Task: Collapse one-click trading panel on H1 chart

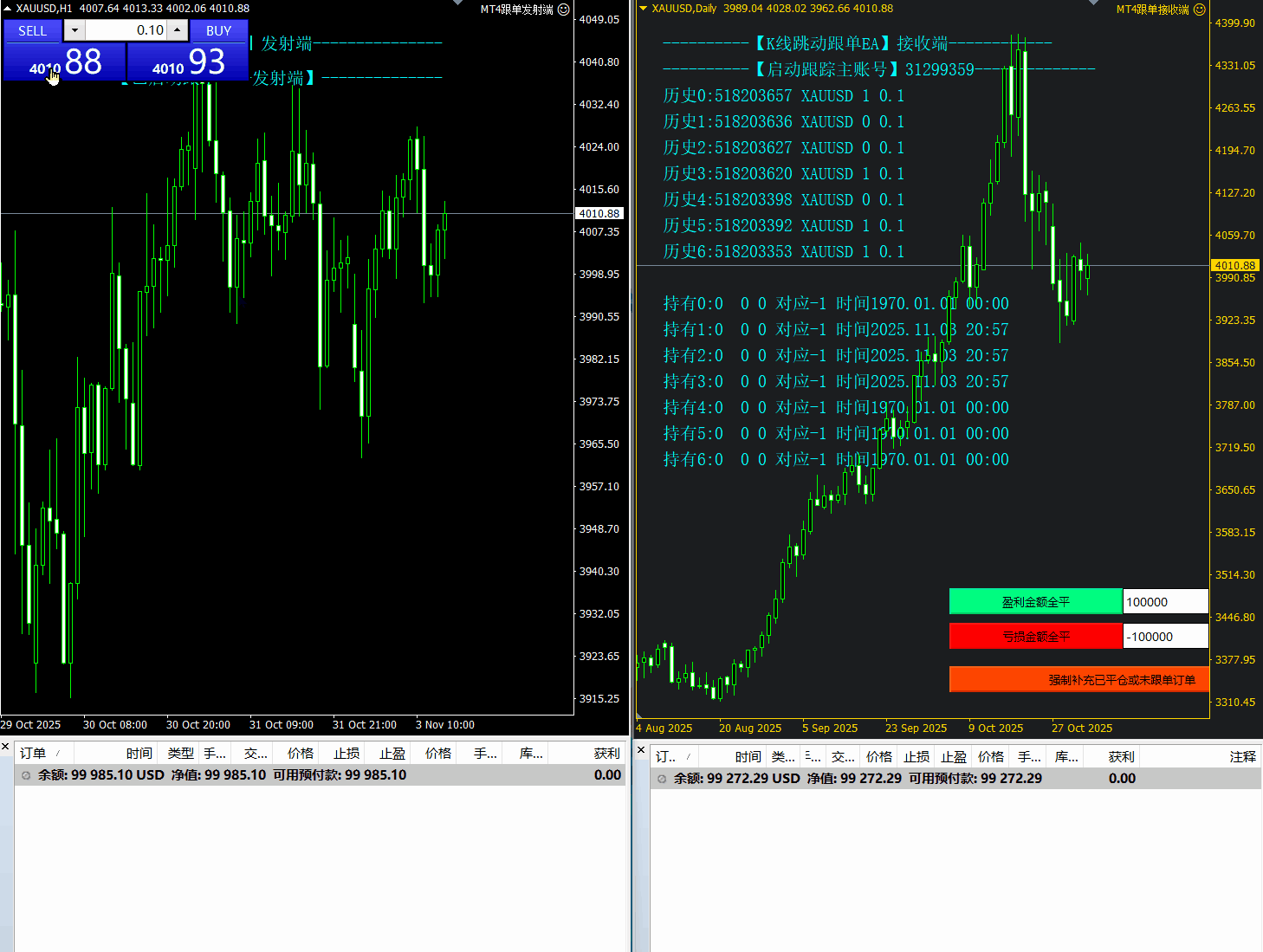Action: click(x=9, y=9)
